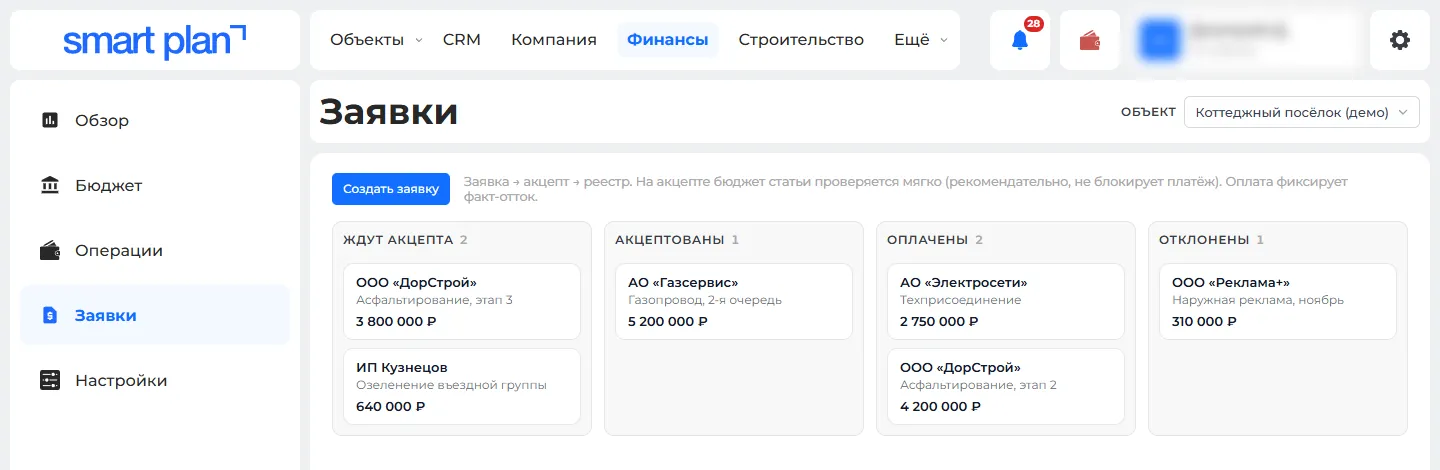Click text Озеленение въездной группы

point(452,385)
